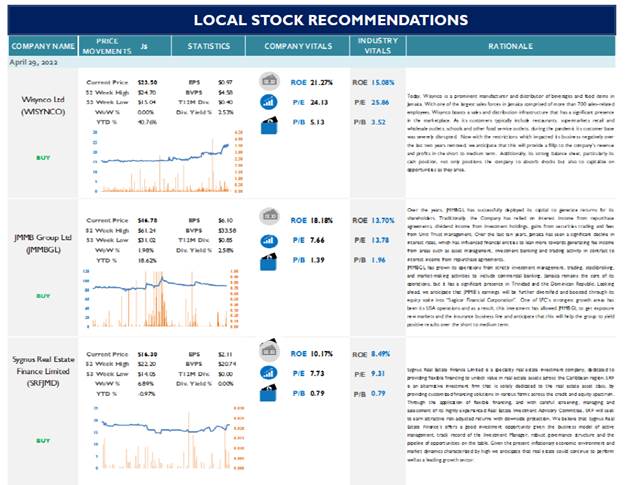Click the P/B wallet icon for Sygnus
634x485 pixels.
click(269, 393)
